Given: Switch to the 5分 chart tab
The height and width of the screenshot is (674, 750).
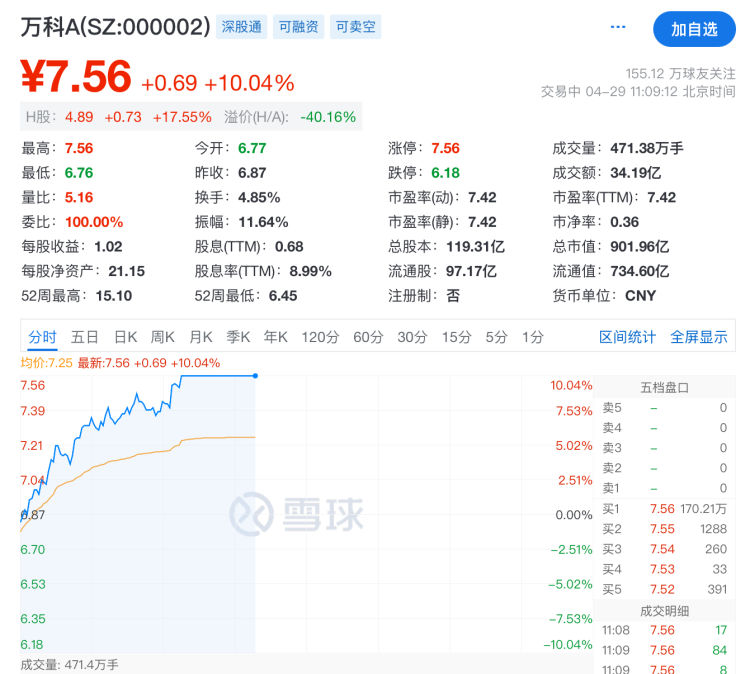Looking at the screenshot, I should tap(496, 337).
